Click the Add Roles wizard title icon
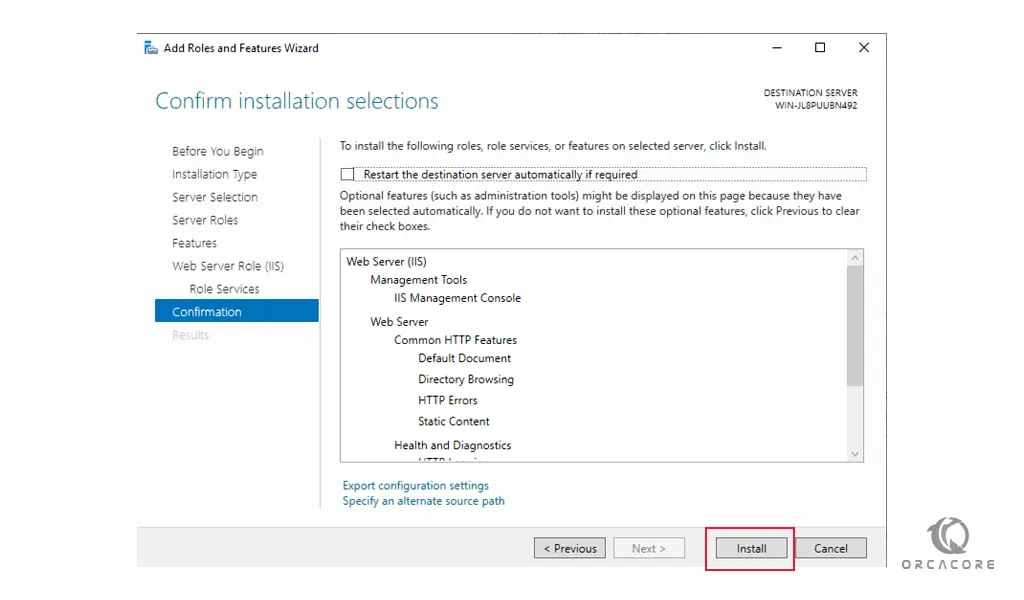 (x=150, y=48)
